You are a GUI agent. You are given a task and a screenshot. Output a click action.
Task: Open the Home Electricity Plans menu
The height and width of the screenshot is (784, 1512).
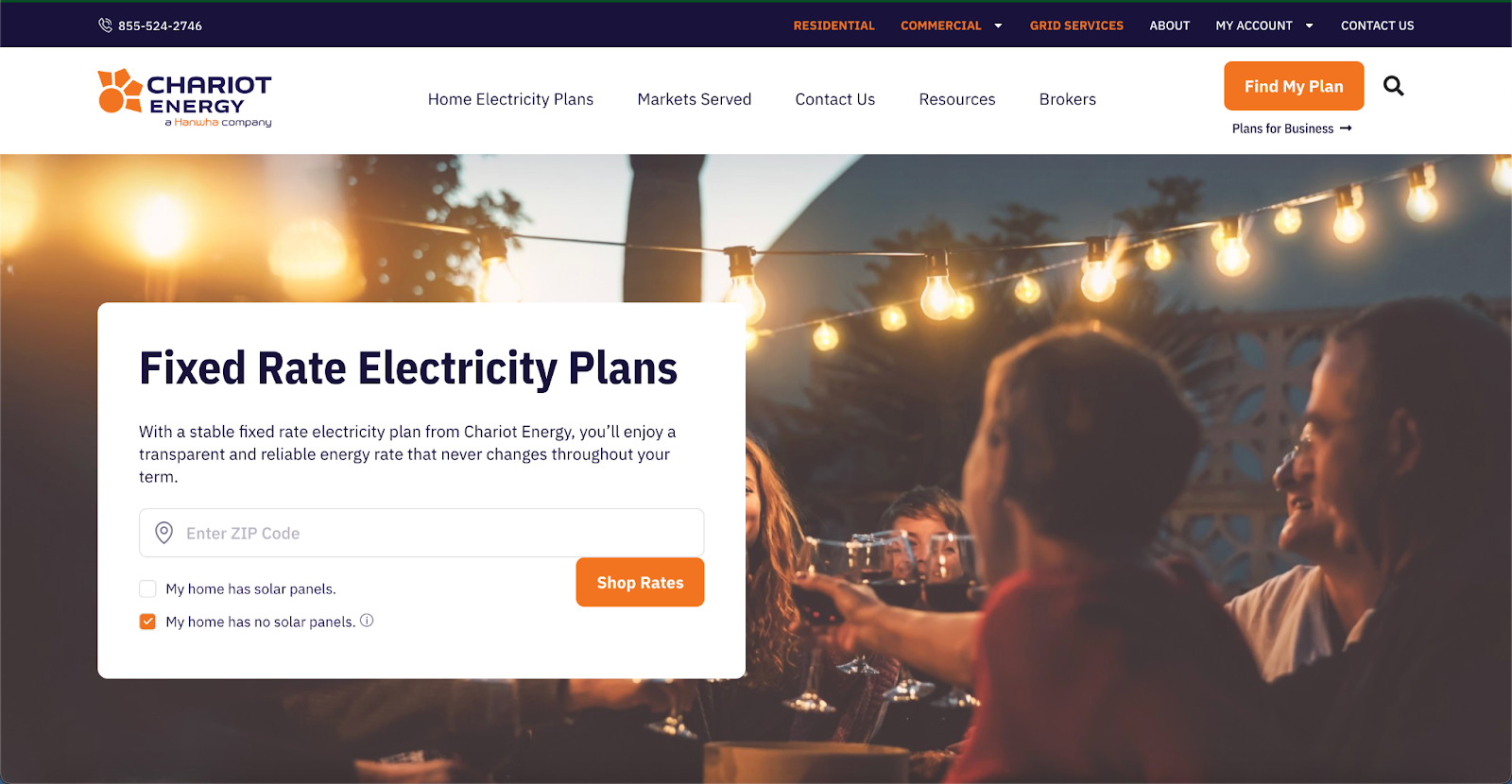click(x=510, y=99)
